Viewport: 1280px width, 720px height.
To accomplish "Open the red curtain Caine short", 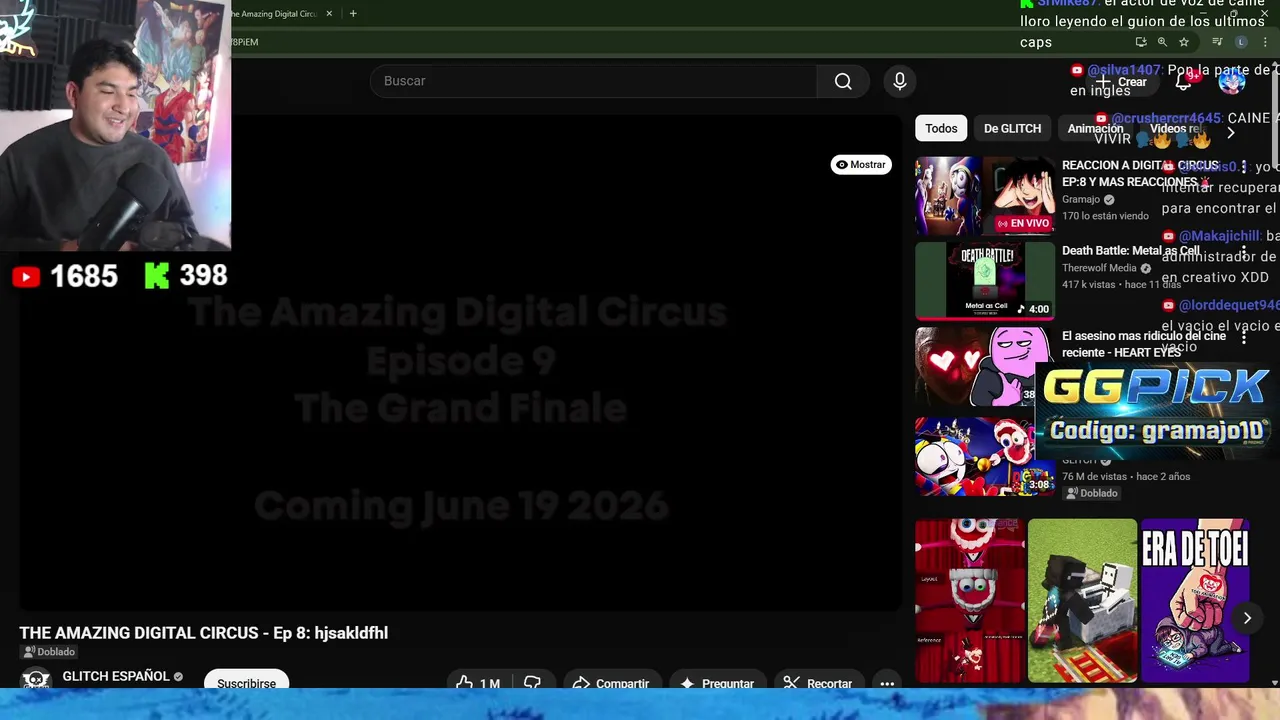I will [x=969, y=601].
